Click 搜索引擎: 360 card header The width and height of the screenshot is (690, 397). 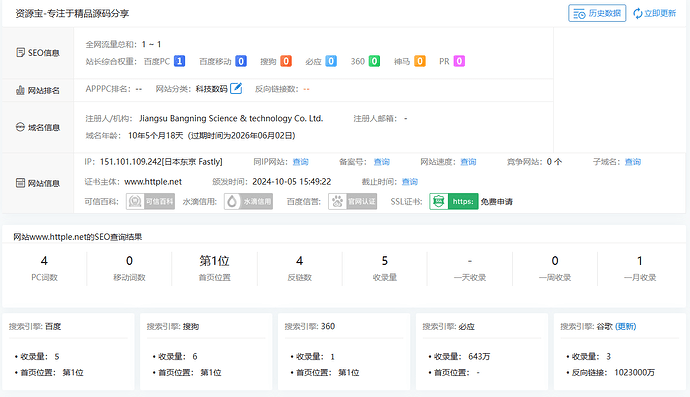[310, 327]
